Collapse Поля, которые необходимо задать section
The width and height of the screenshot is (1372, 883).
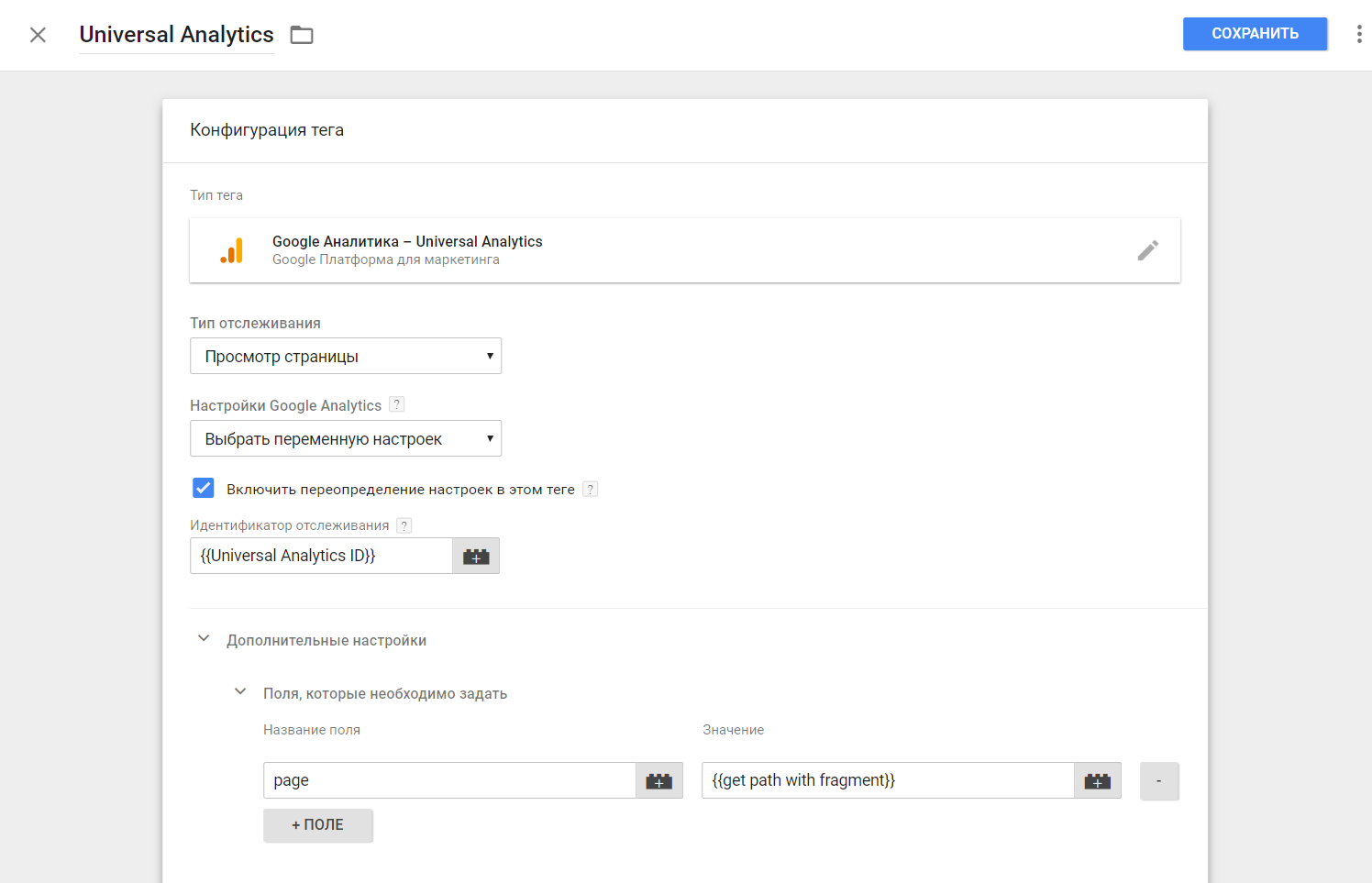[240, 692]
